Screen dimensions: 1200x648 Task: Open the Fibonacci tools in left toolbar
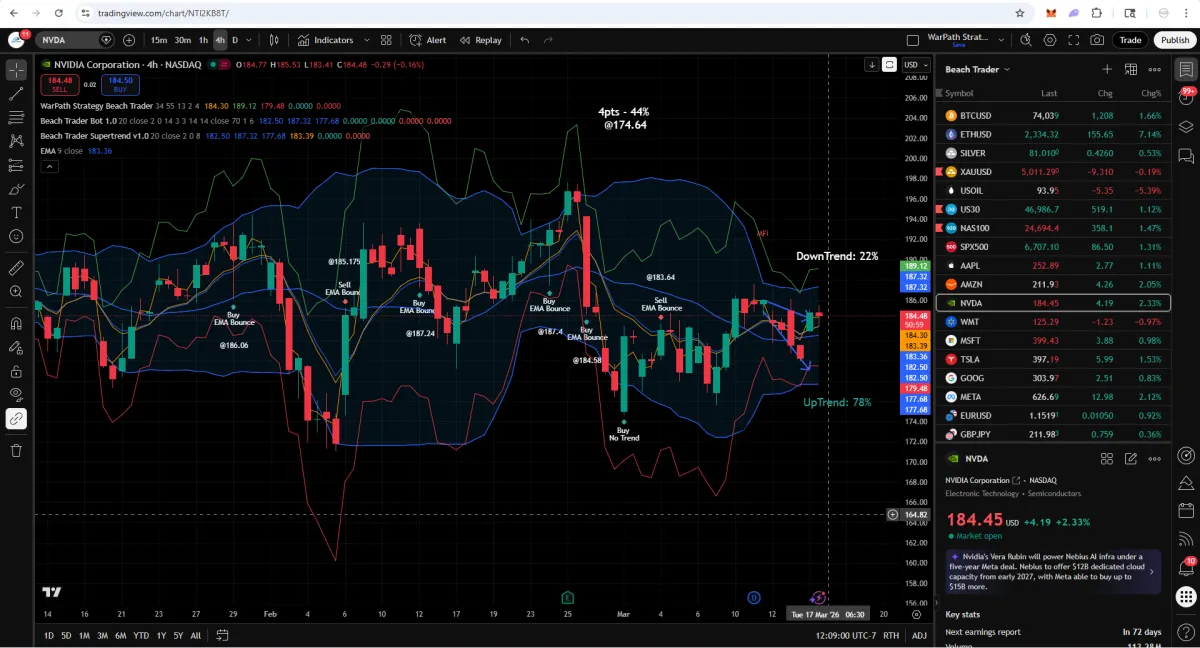click(16, 117)
